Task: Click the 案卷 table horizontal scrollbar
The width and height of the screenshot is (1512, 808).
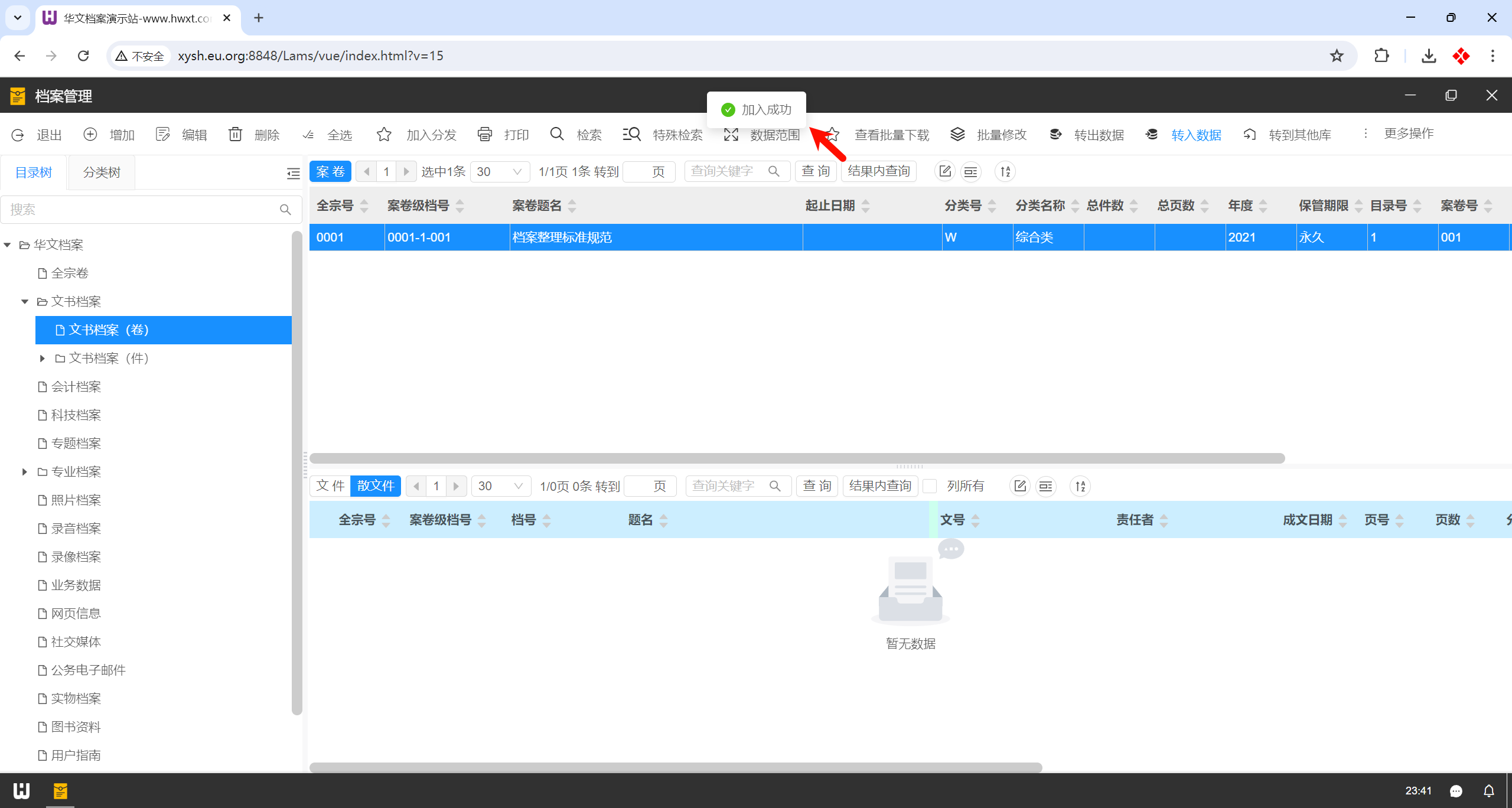Action: [797, 458]
